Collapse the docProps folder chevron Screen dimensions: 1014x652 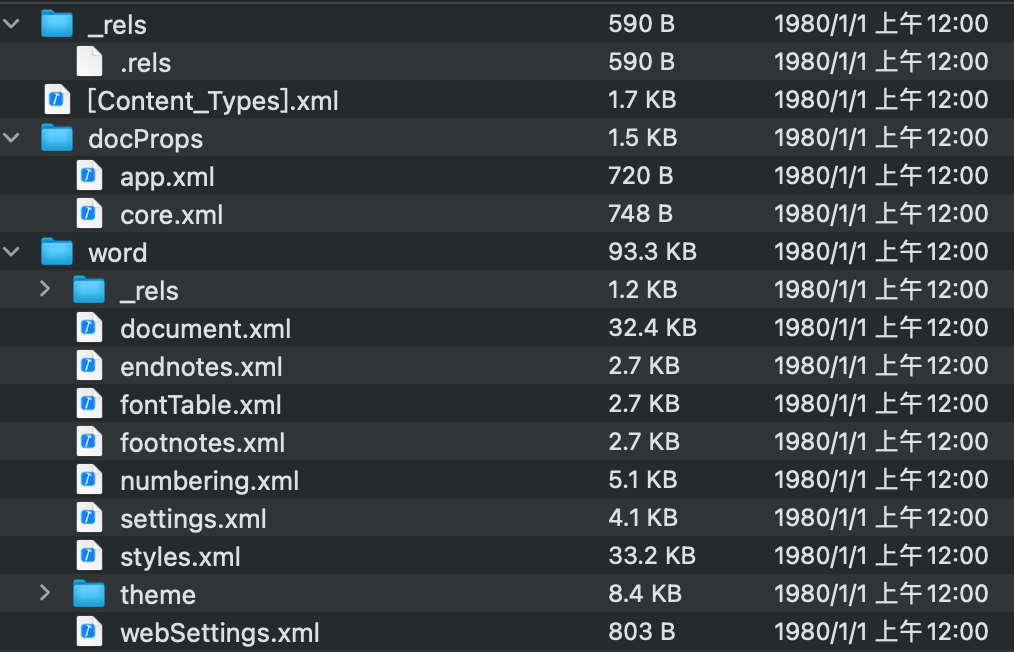pyautogui.click(x=12, y=139)
